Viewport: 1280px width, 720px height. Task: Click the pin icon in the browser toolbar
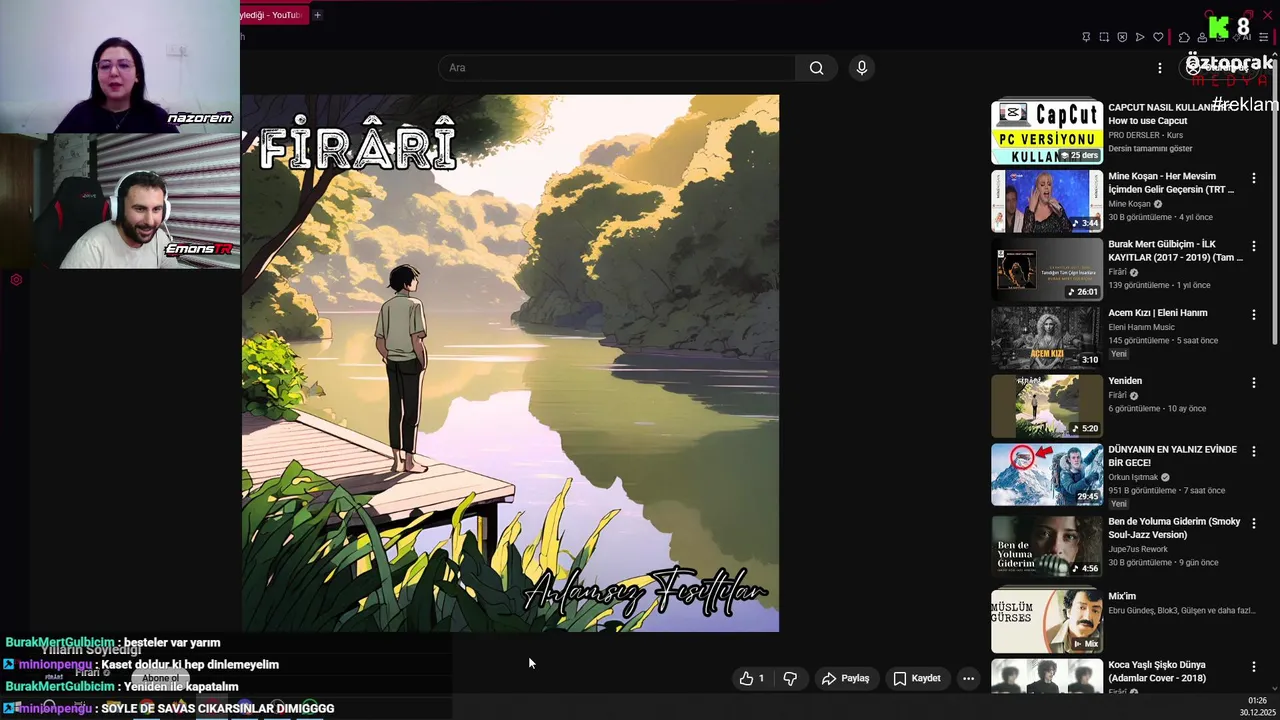1086,37
